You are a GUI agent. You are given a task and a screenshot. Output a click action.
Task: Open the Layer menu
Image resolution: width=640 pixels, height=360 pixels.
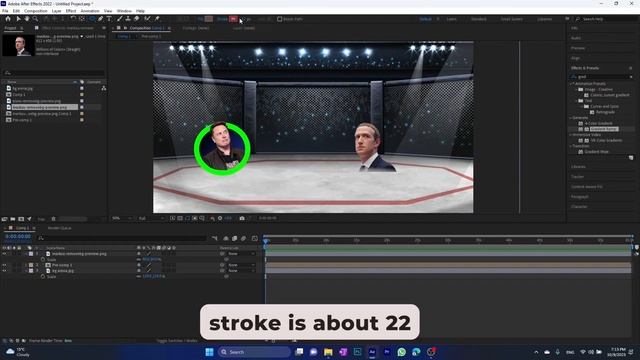point(57,11)
